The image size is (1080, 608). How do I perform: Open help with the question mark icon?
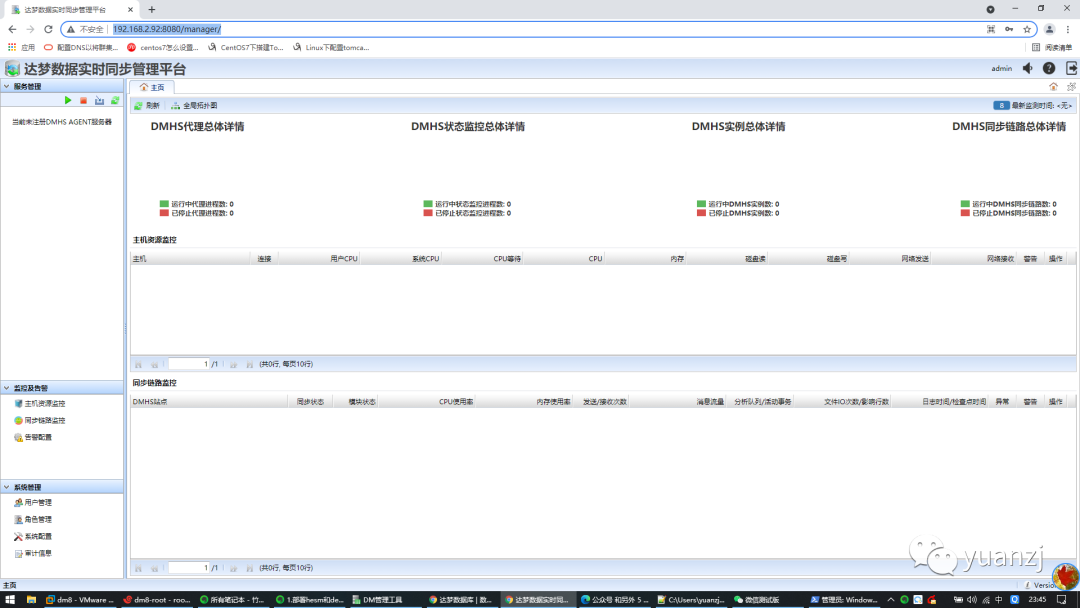(x=1049, y=68)
